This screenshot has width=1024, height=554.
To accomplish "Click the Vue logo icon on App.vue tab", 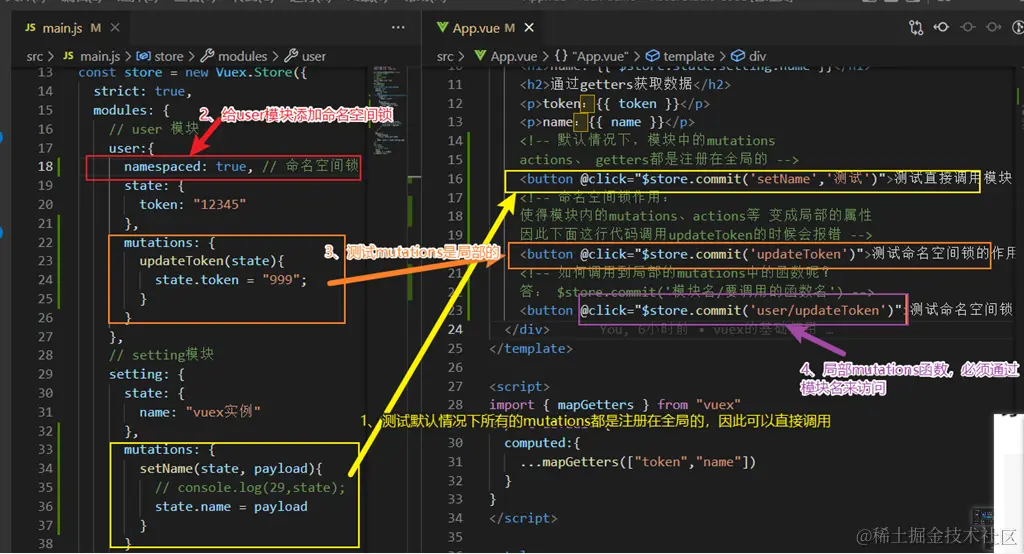I will coord(443,27).
